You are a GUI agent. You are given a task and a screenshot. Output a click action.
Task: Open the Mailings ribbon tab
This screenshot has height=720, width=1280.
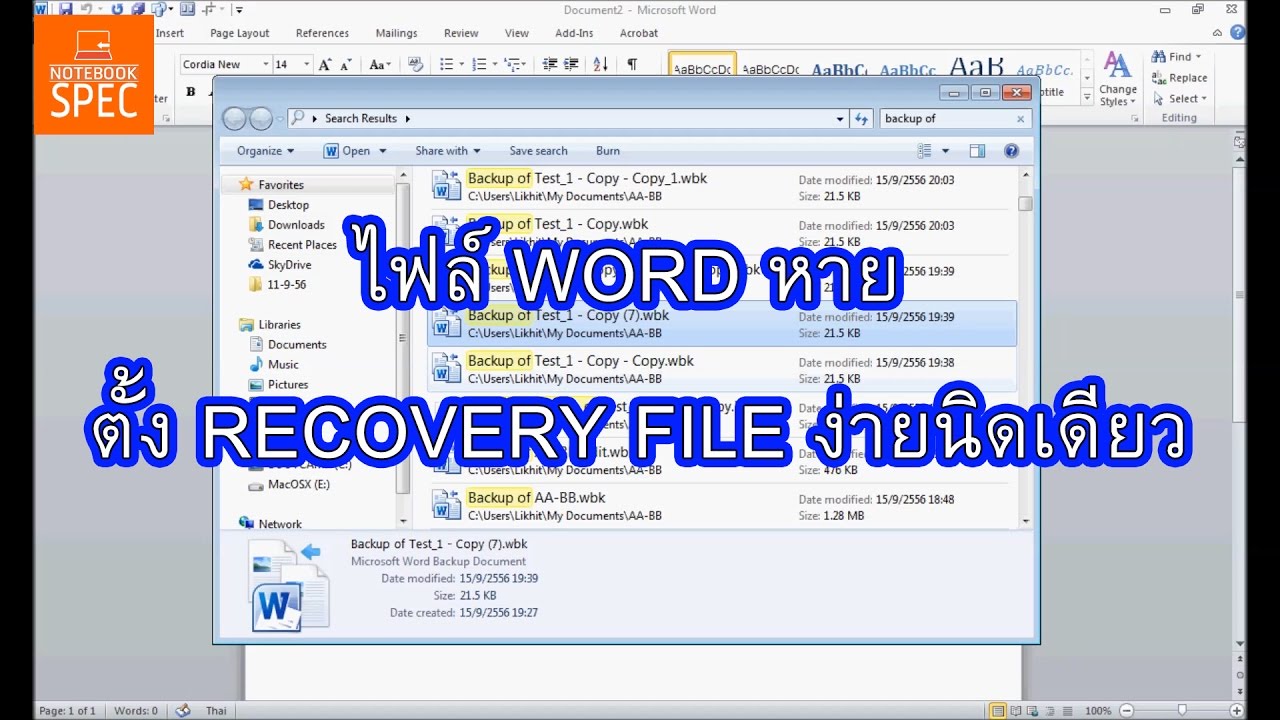pos(397,33)
